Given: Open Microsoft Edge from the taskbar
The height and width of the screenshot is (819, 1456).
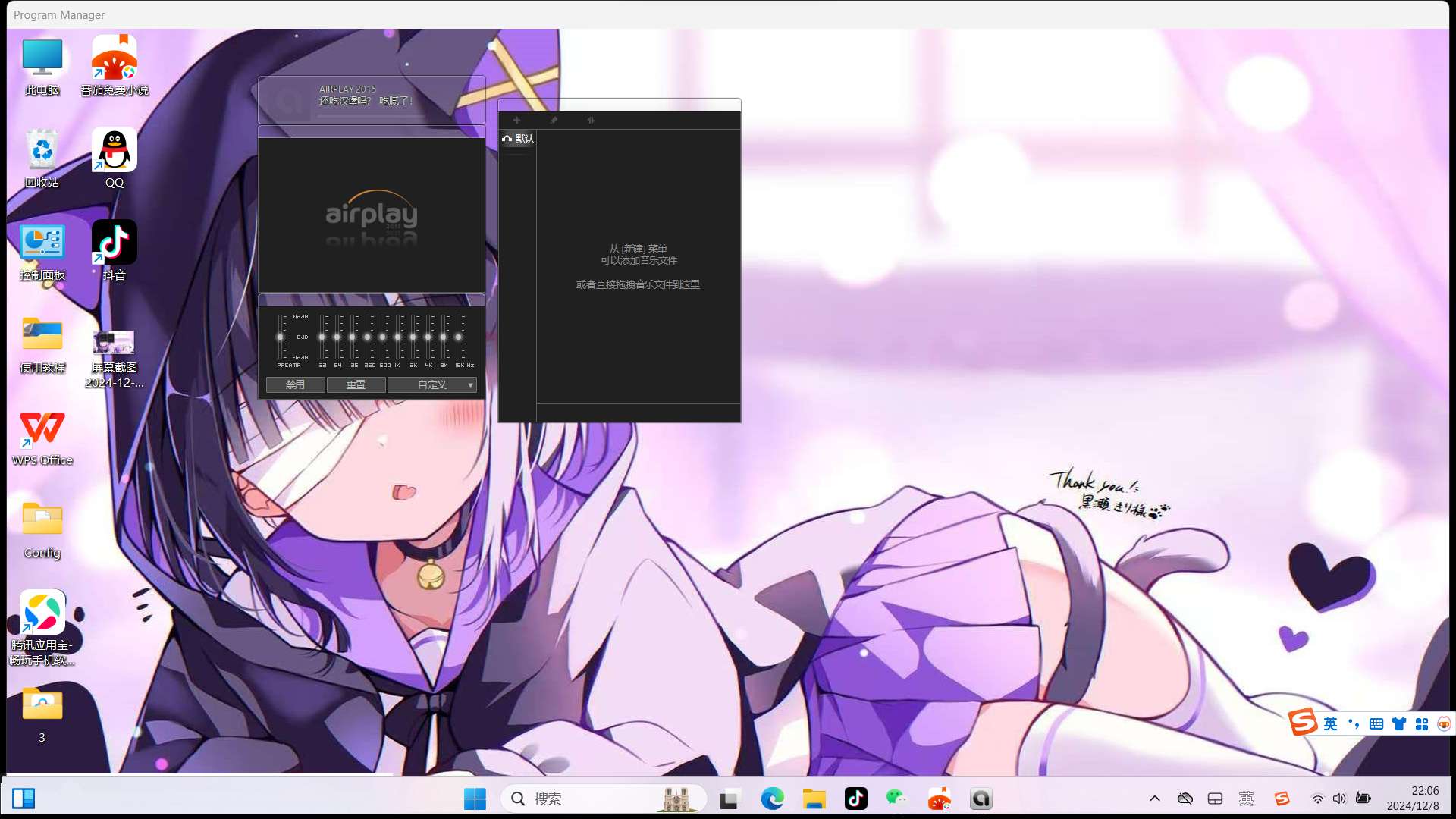Looking at the screenshot, I should [772, 799].
